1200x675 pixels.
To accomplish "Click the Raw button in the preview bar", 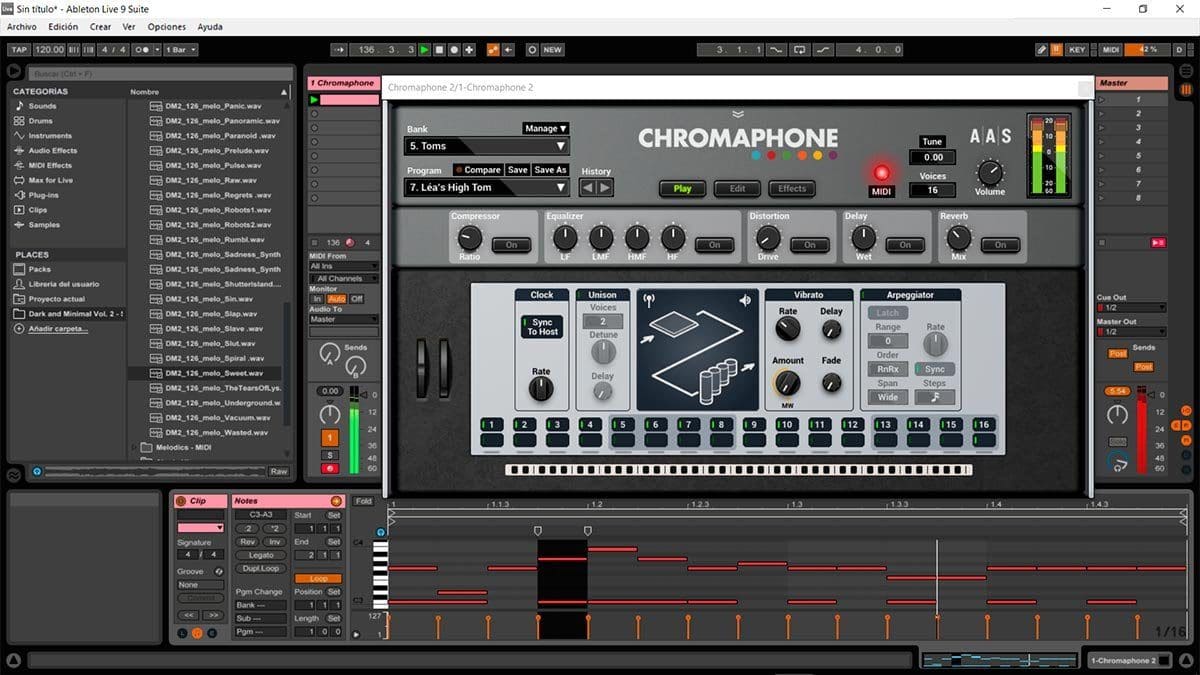I will click(x=278, y=471).
